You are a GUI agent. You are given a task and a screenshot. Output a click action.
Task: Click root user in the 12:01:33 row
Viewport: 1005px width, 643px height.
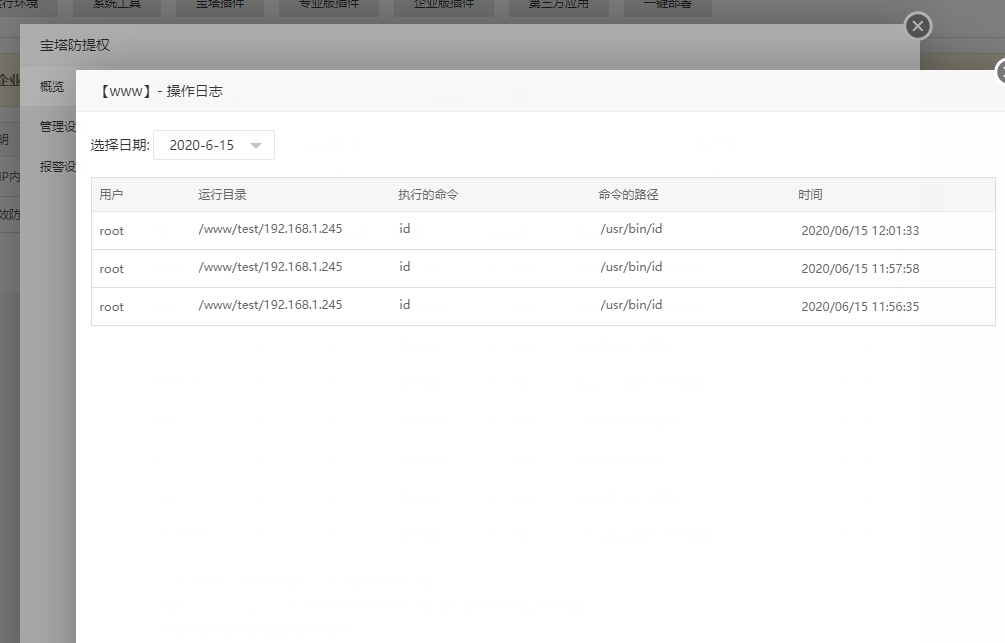112,231
